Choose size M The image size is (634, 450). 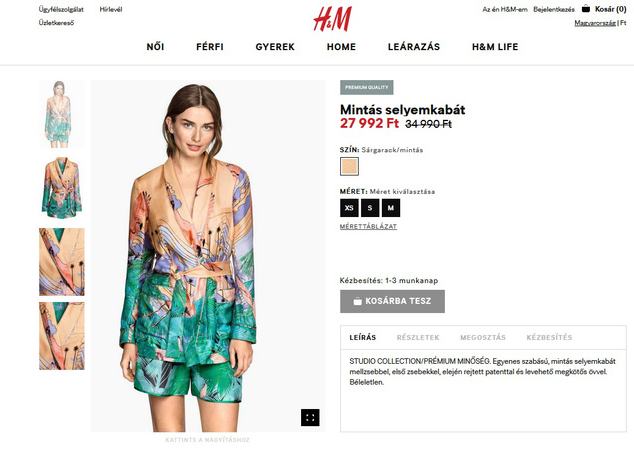point(391,208)
